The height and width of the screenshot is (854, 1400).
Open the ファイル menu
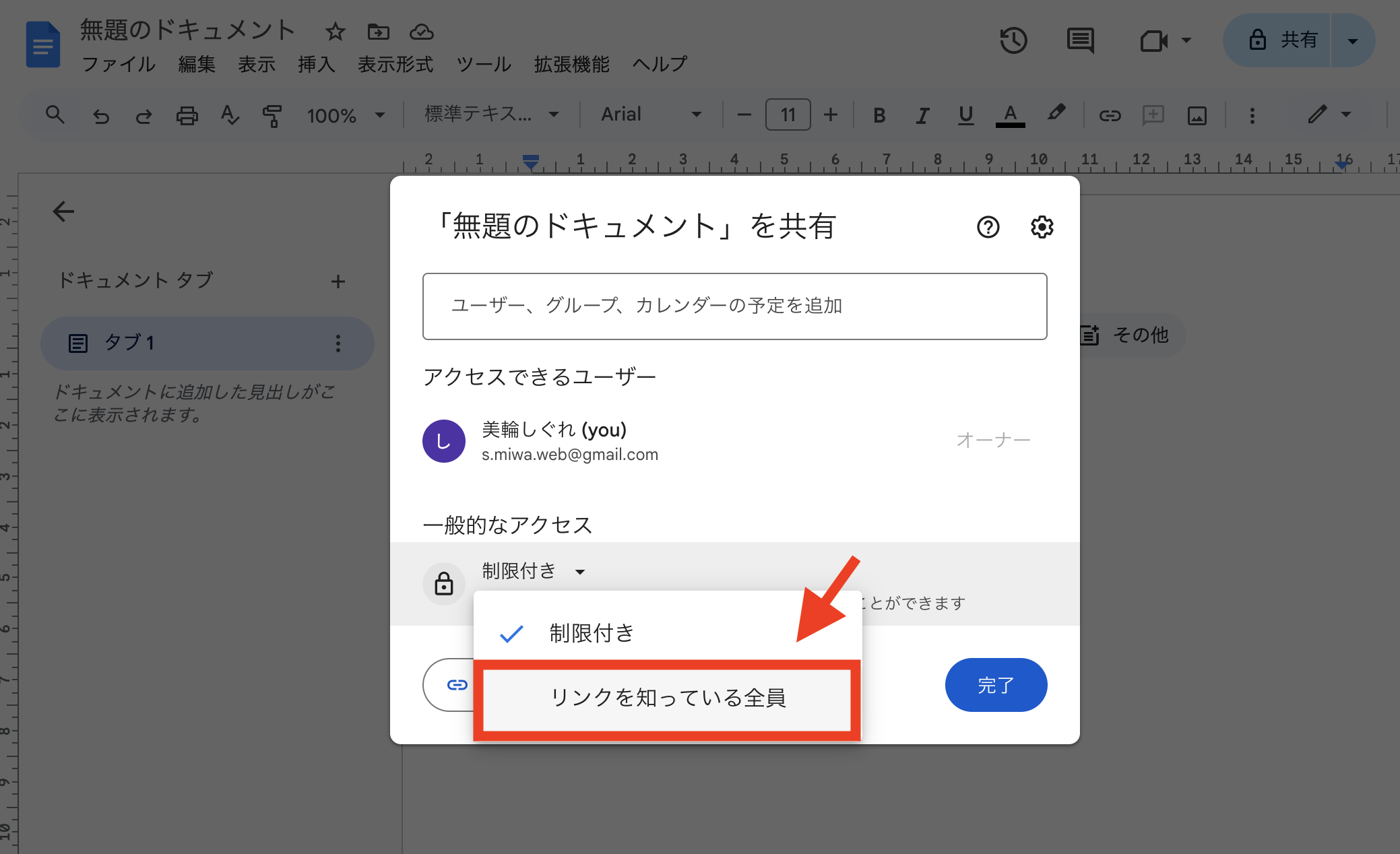pyautogui.click(x=119, y=65)
